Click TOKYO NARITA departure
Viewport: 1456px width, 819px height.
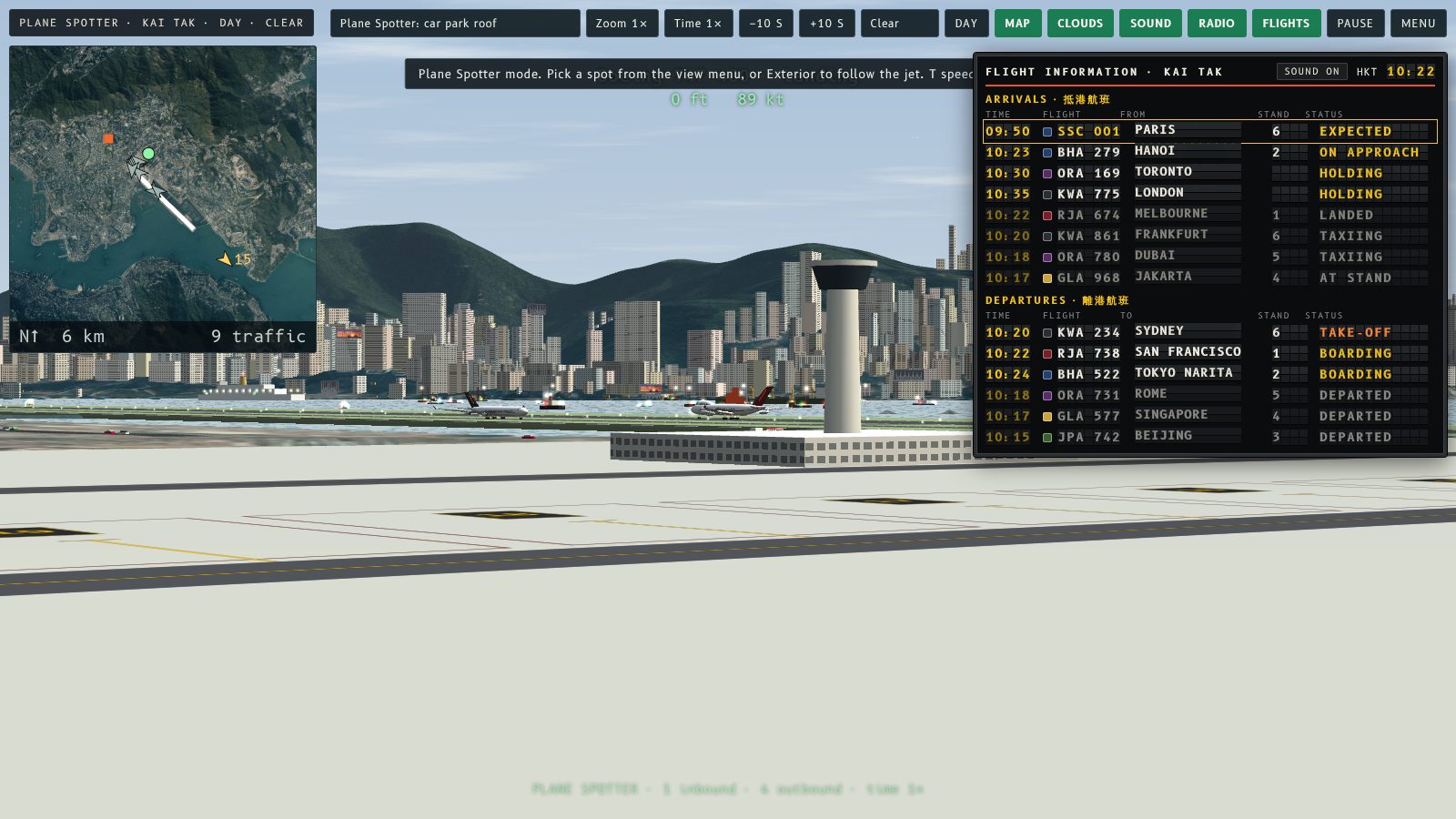[x=1184, y=373]
